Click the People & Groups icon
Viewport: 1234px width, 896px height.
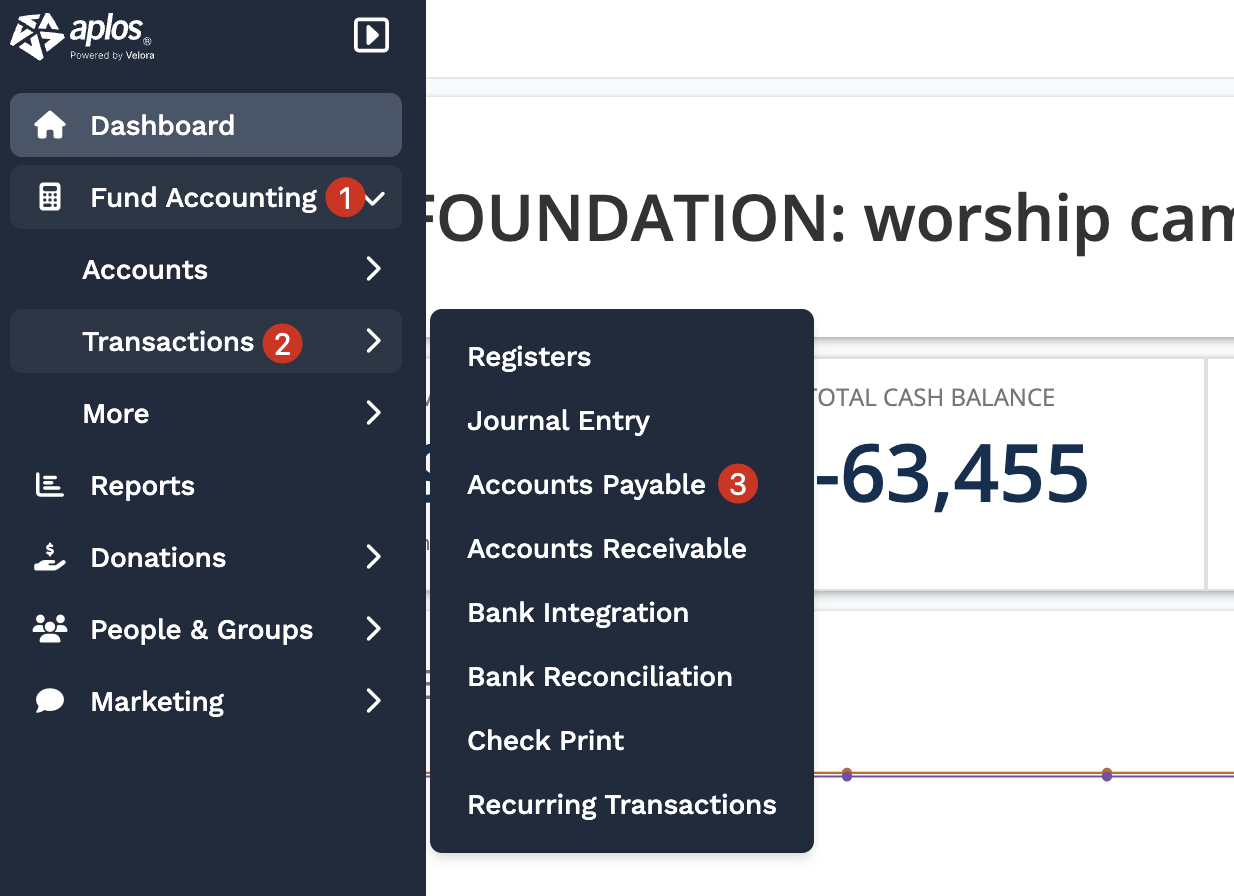49,630
